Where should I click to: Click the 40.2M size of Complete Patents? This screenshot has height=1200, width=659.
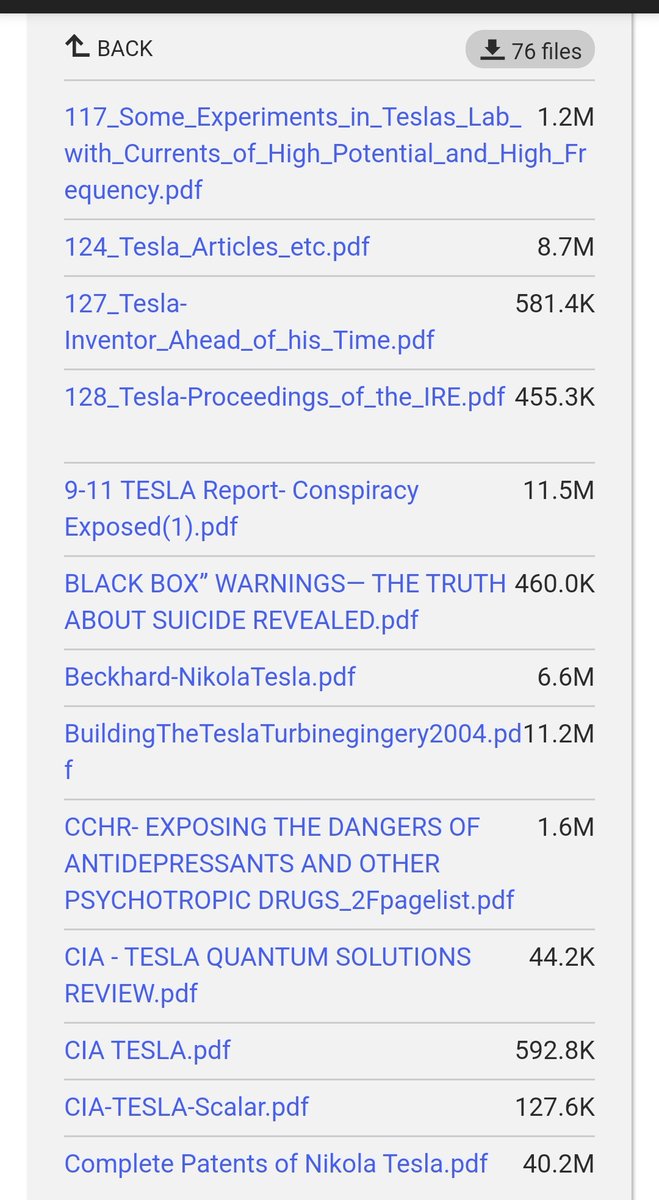tap(558, 1164)
